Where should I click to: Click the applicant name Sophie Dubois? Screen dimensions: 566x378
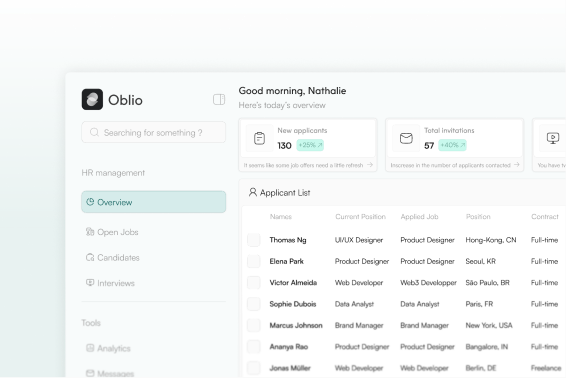pos(293,304)
